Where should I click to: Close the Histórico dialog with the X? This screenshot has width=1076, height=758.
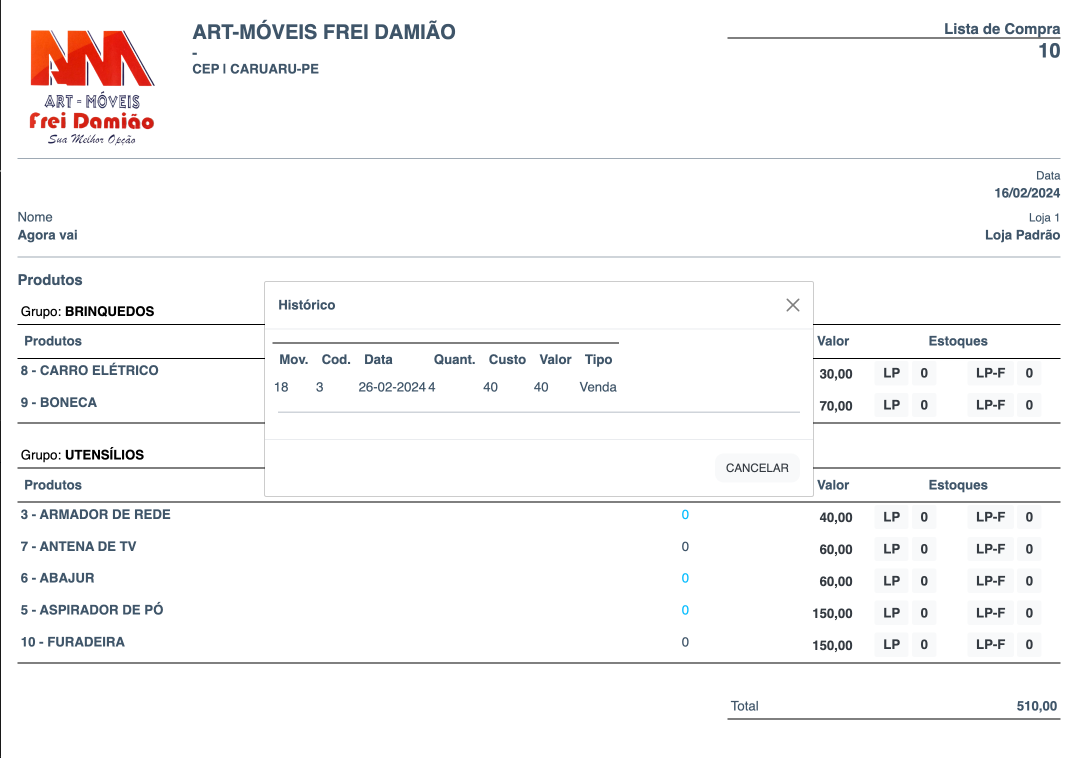pyautogui.click(x=793, y=305)
